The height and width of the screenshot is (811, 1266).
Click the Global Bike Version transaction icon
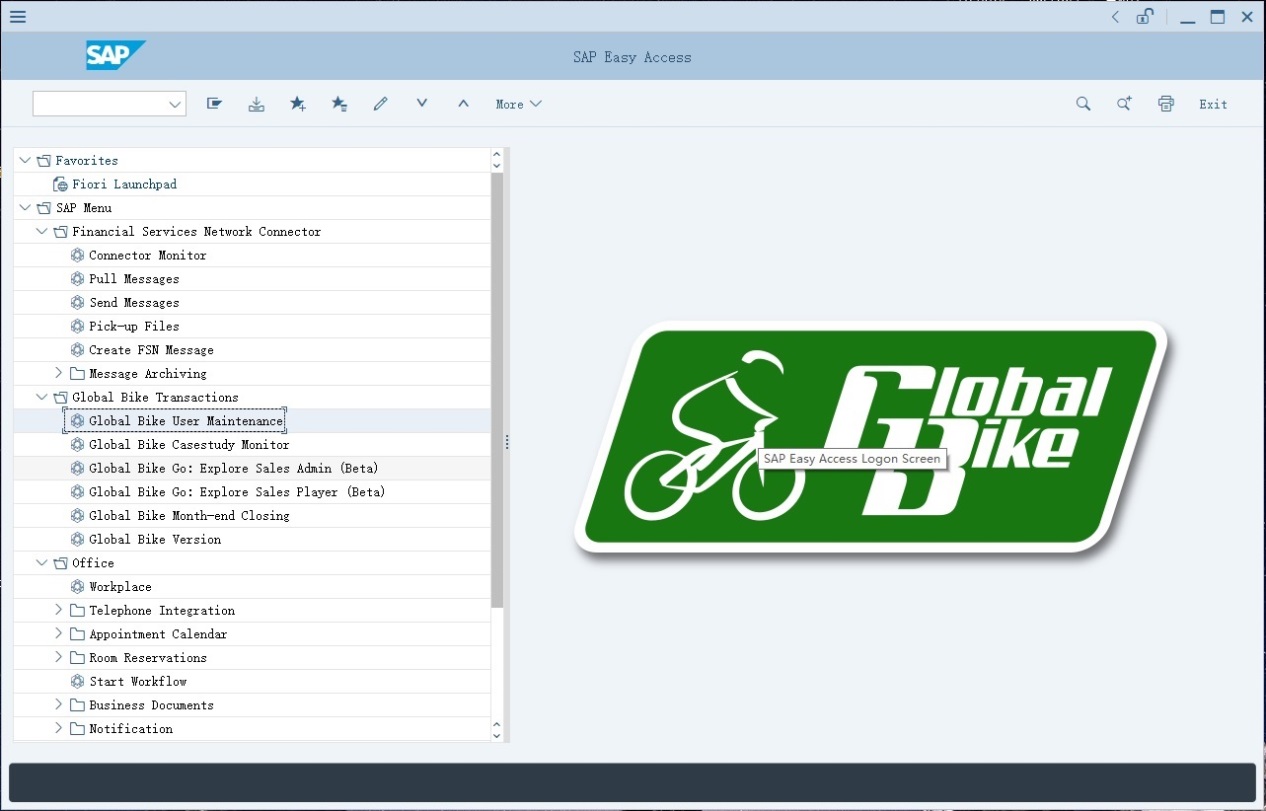[x=78, y=539]
